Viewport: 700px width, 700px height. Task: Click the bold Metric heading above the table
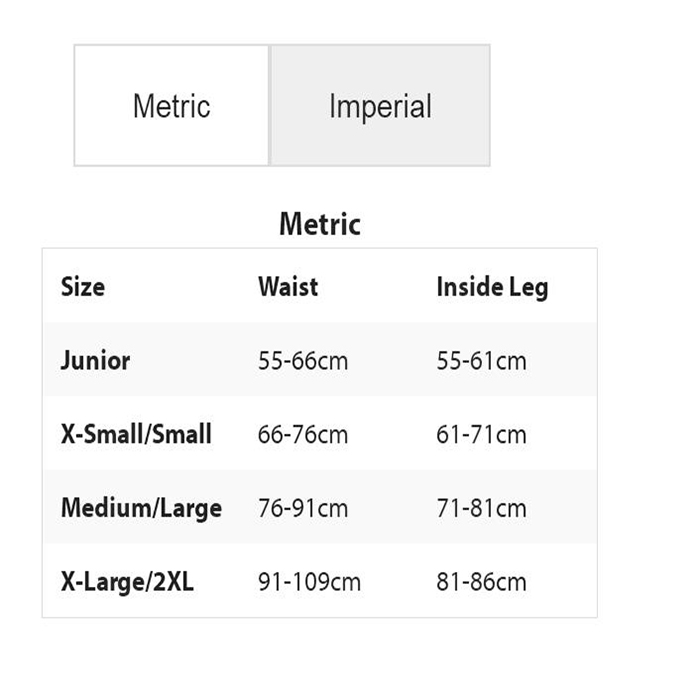point(320,224)
